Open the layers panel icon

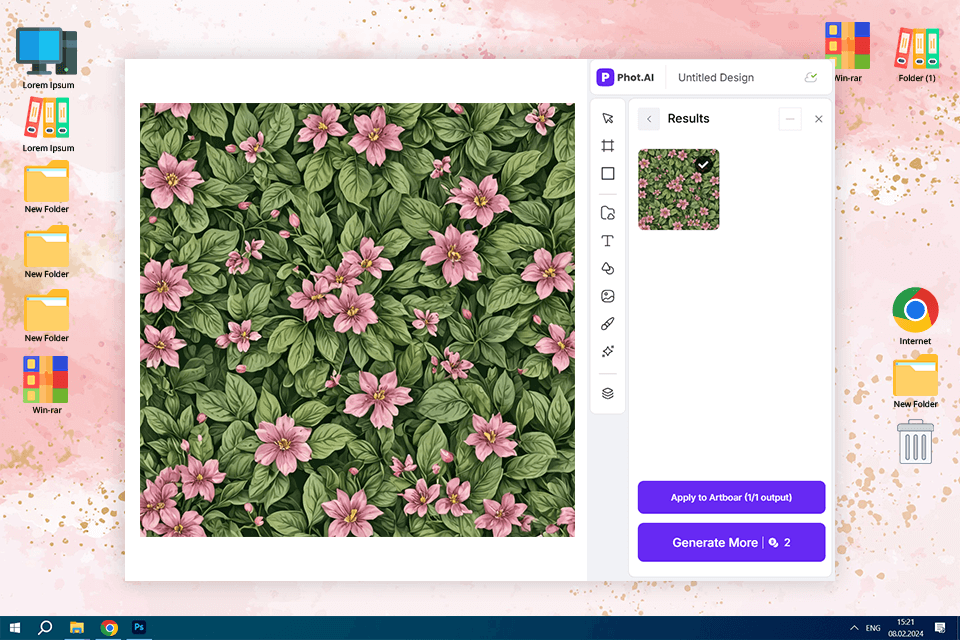(x=607, y=393)
